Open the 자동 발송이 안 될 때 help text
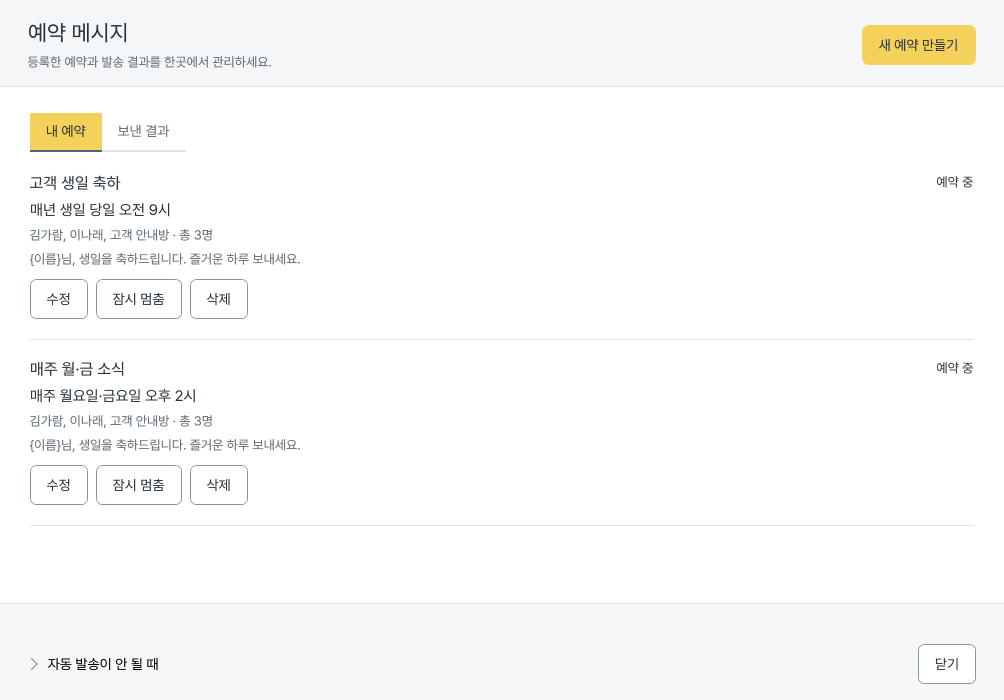Viewport: 1004px width, 700px height. [x=103, y=664]
